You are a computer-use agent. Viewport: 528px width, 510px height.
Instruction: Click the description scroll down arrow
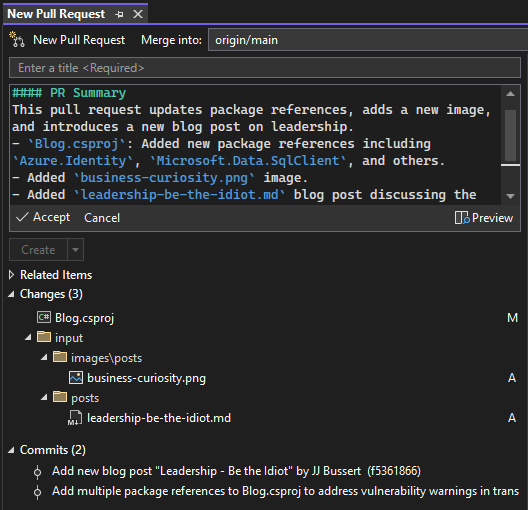tap(510, 196)
